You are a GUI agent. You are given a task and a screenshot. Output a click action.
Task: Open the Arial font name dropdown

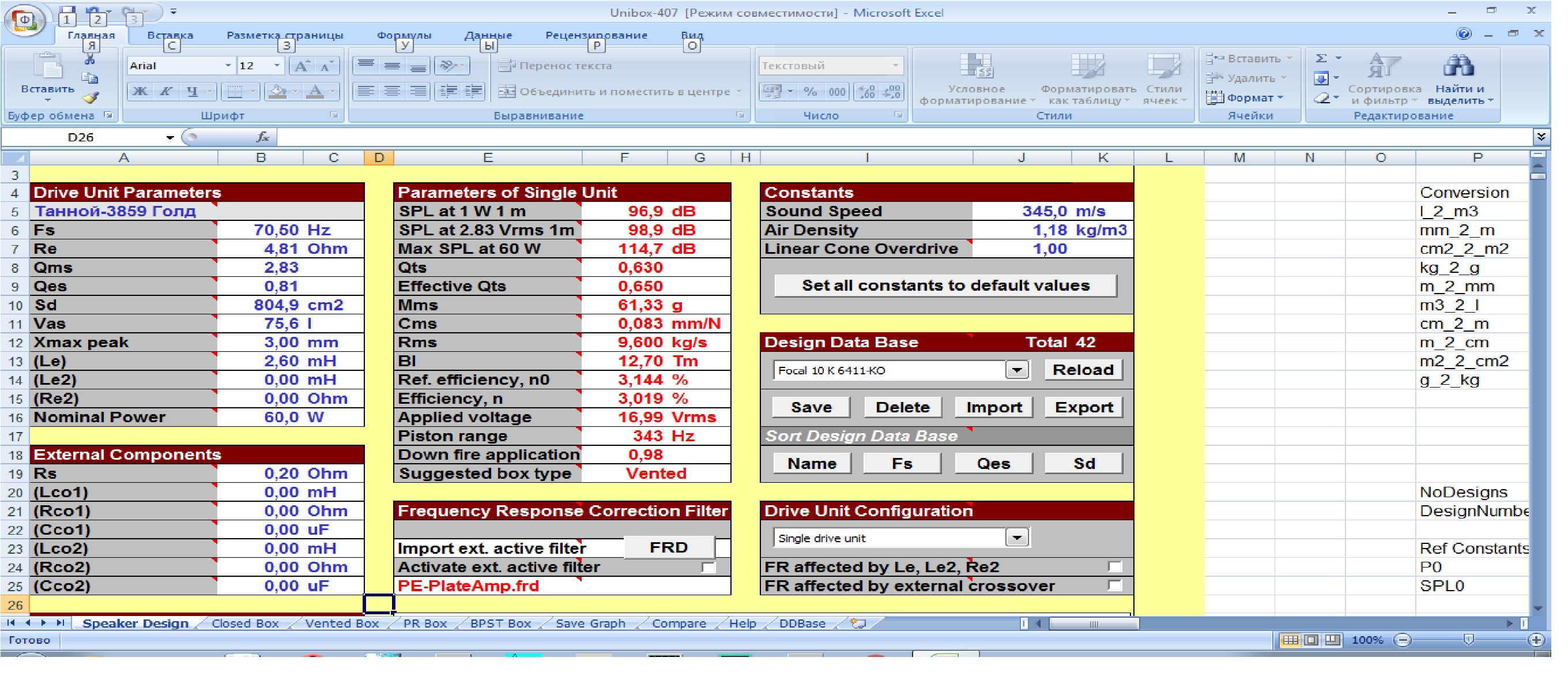pos(228,66)
